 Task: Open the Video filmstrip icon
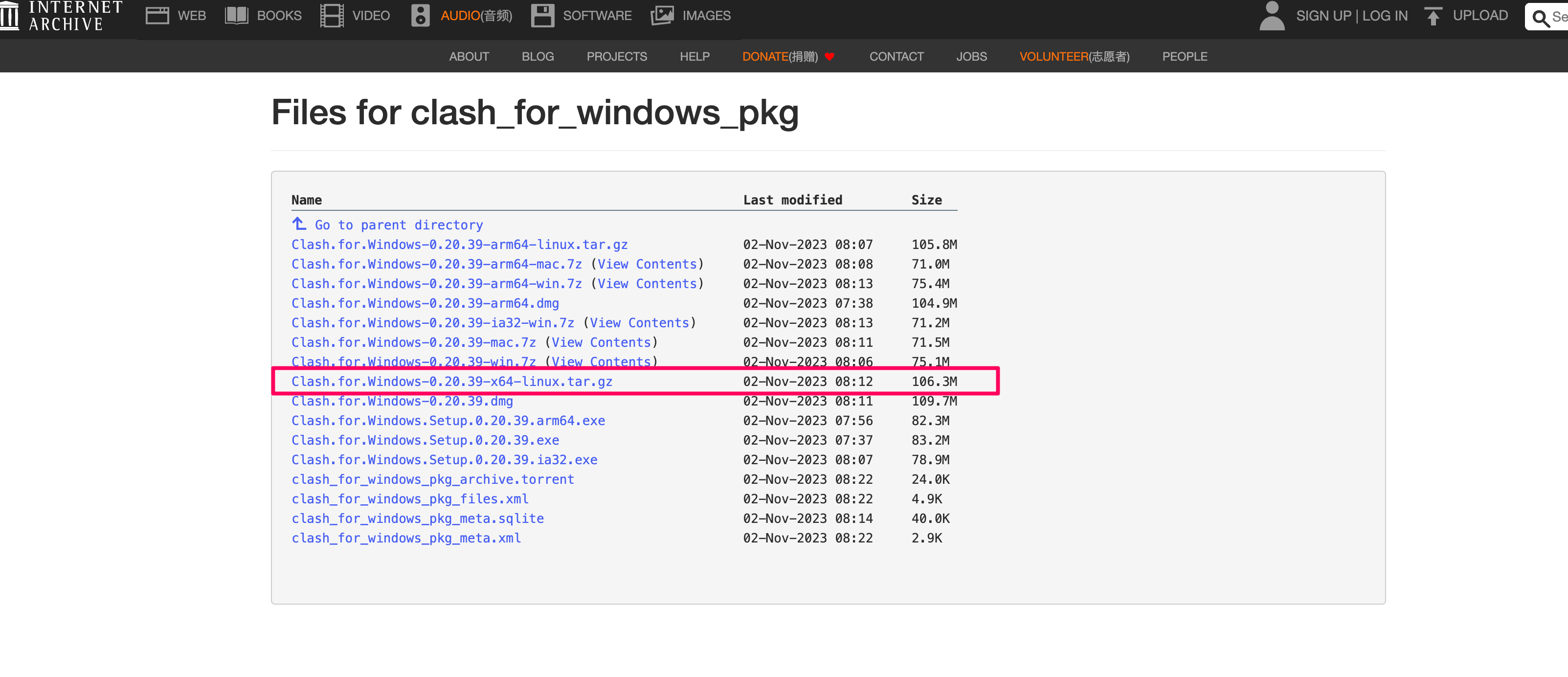coord(332,15)
